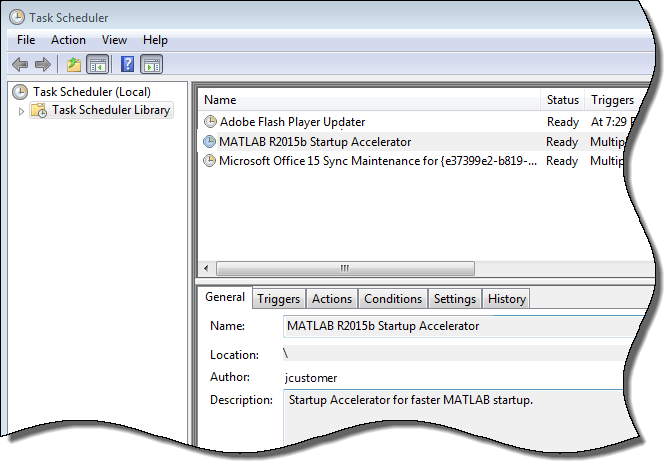Image resolution: width=672 pixels, height=469 pixels.
Task: Click the Task Scheduler (Local) clock icon
Action: (20, 92)
